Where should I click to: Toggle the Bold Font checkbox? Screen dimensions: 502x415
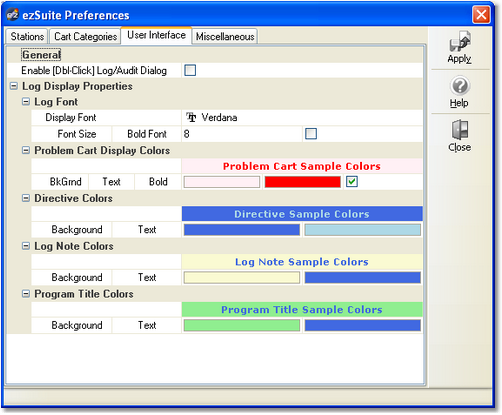coord(311,134)
